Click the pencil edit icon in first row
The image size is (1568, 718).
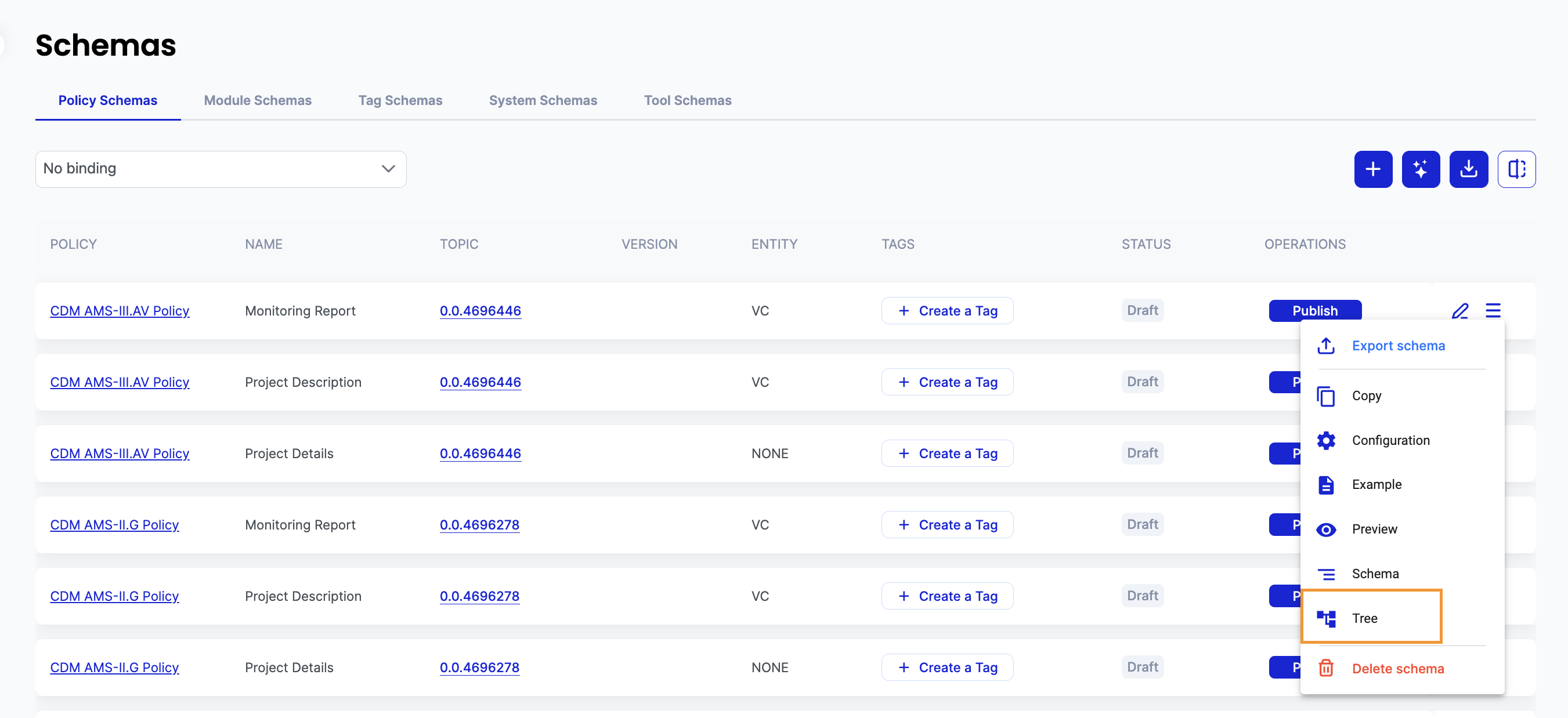pos(1459,311)
